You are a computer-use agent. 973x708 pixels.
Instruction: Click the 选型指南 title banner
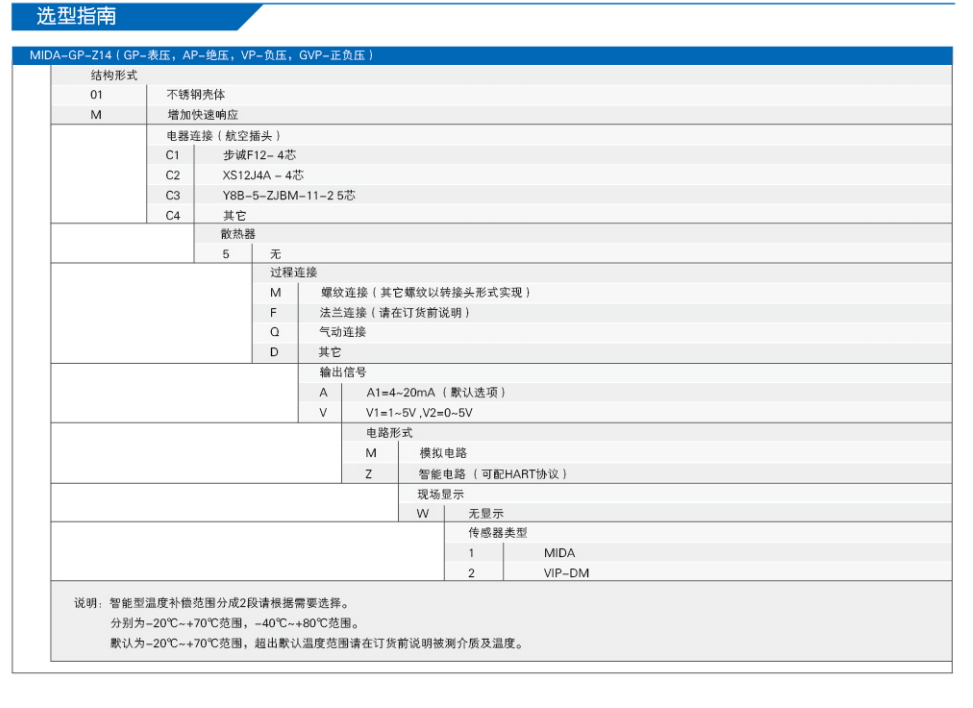pyautogui.click(x=137, y=16)
